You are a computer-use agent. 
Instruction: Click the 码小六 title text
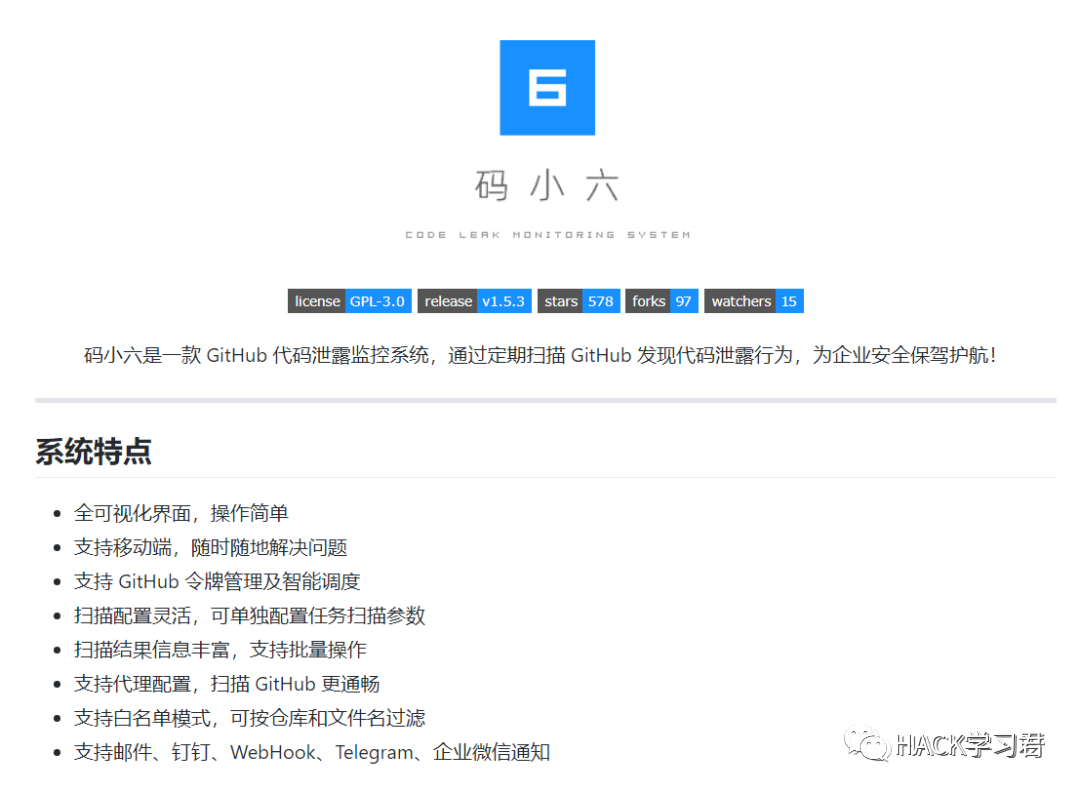point(547,185)
